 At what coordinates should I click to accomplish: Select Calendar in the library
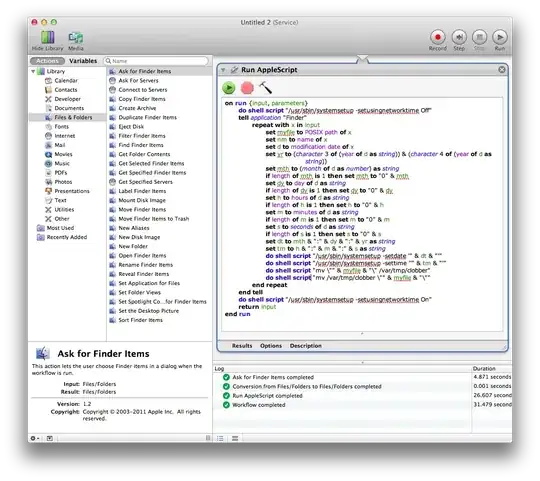coord(66,81)
